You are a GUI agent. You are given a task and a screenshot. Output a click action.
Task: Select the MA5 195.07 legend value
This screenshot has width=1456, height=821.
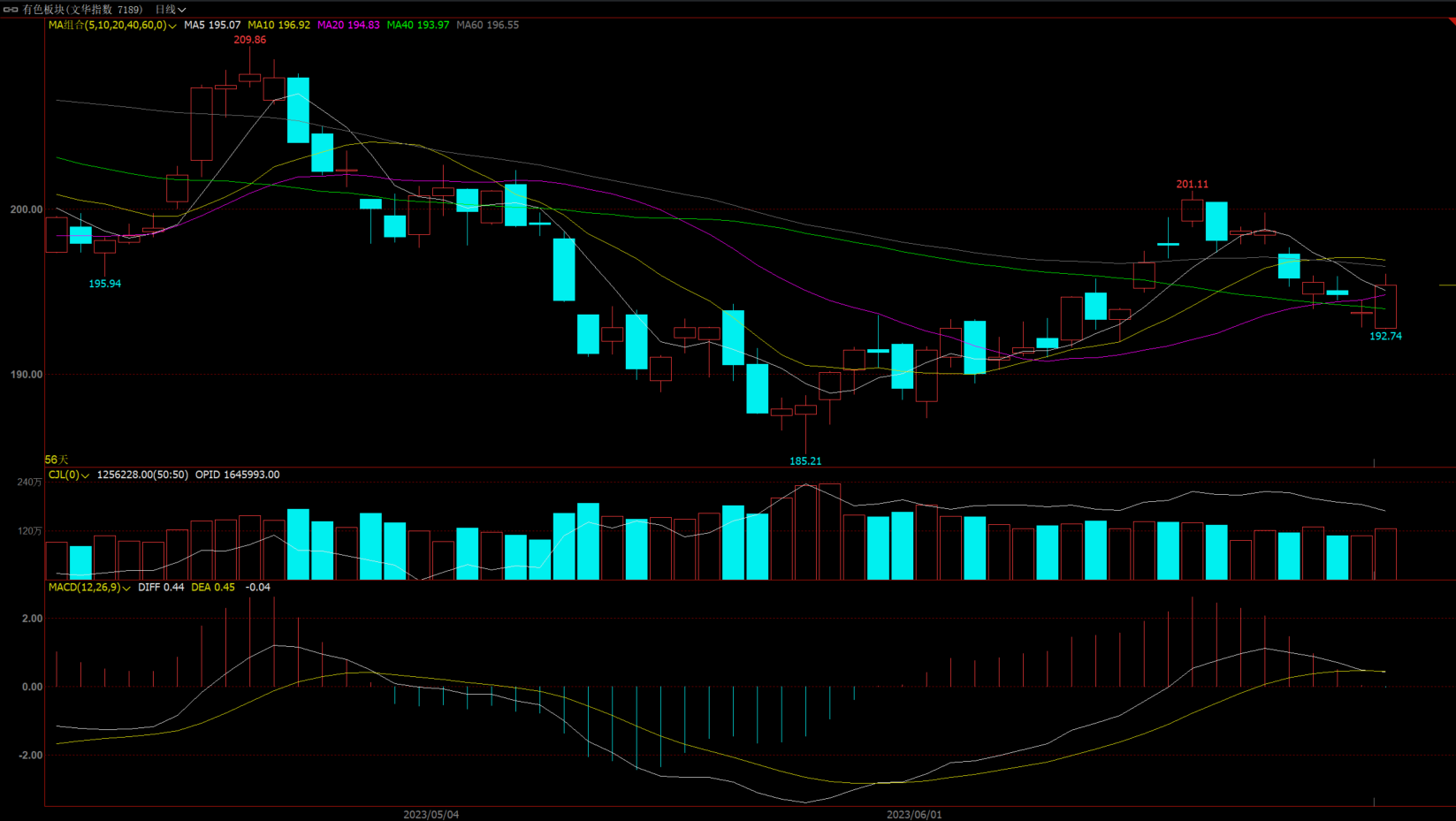212,26
